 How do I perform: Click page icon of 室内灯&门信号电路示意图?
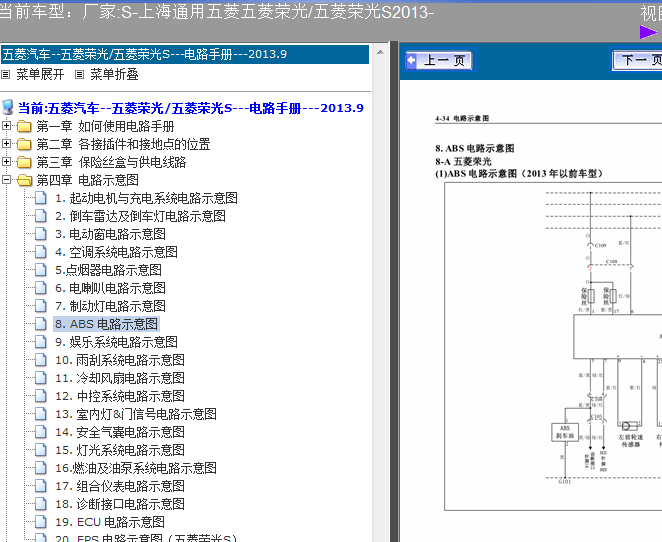coord(41,414)
